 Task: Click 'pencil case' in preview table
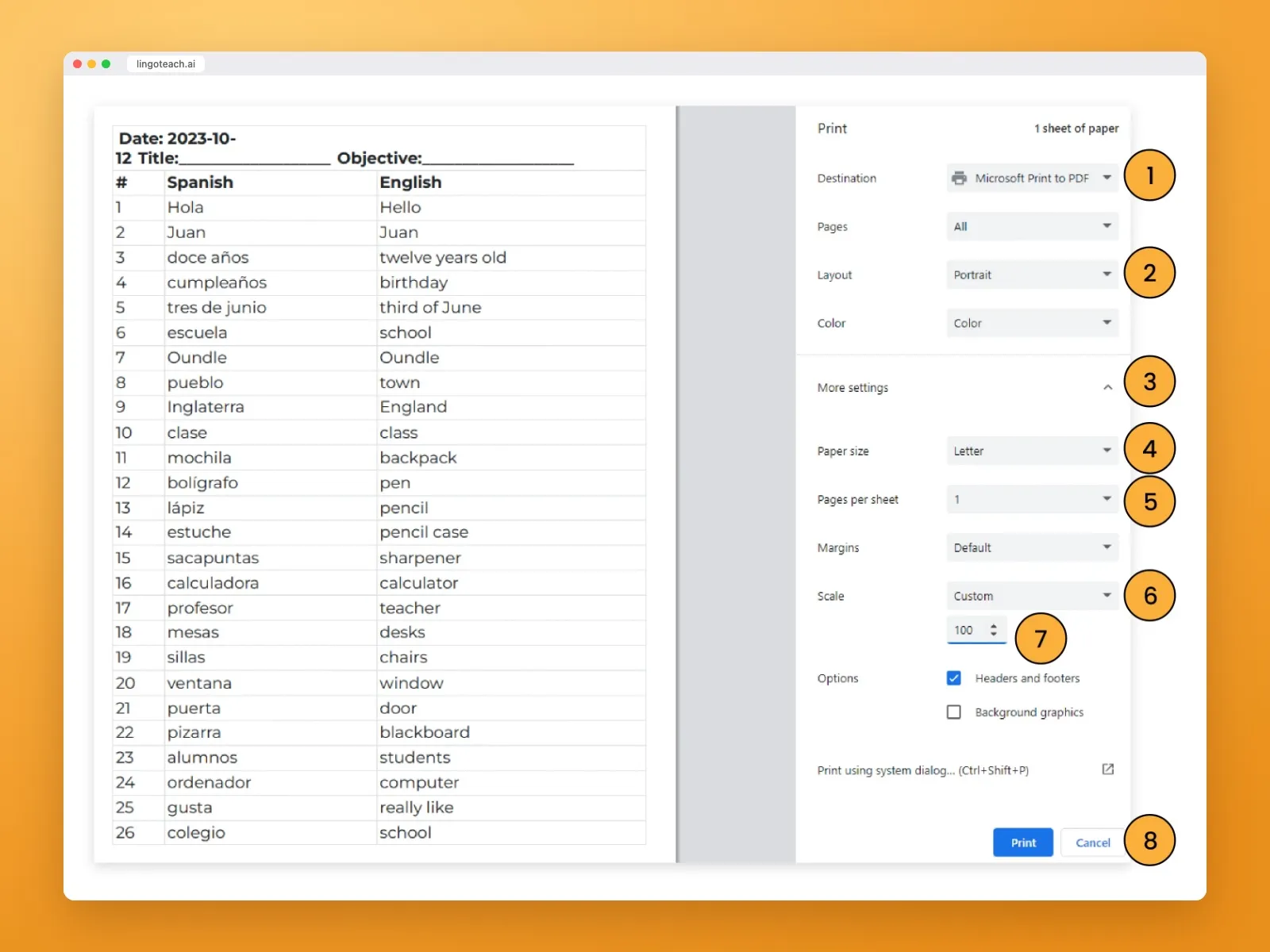coord(424,532)
